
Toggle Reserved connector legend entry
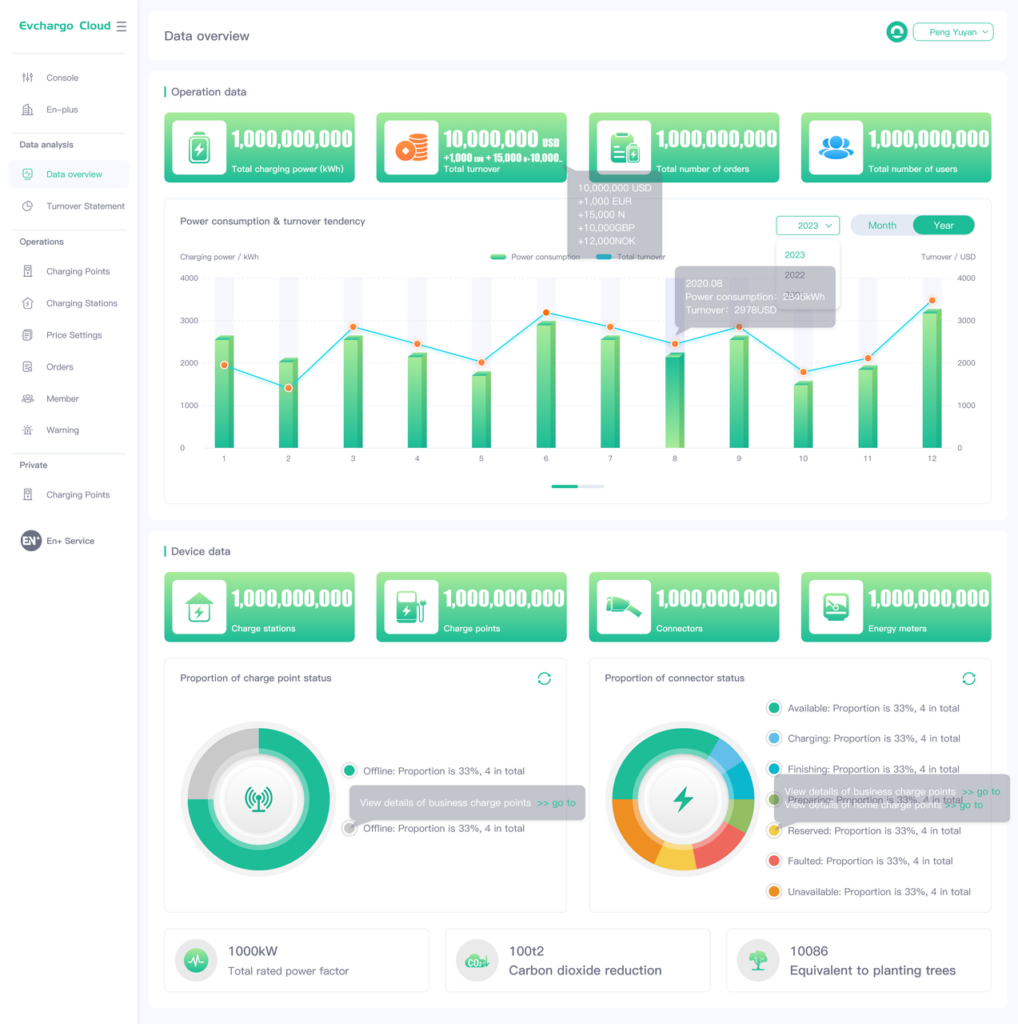pos(863,831)
